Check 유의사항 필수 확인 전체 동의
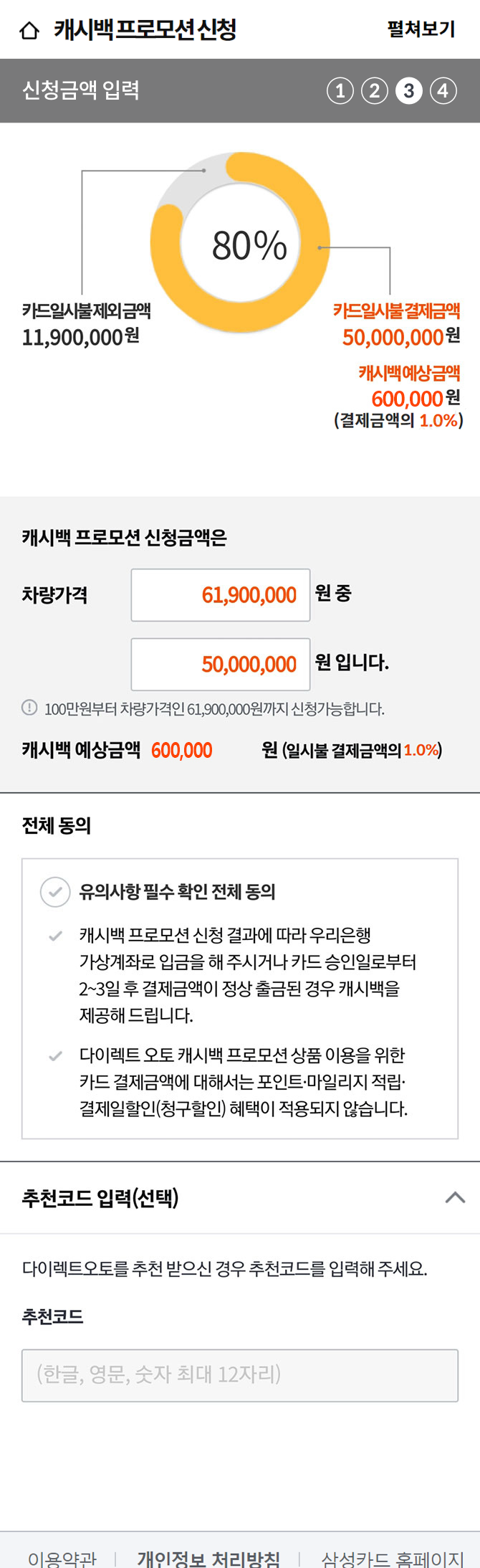Screen dimensions: 480x1568 (55, 892)
